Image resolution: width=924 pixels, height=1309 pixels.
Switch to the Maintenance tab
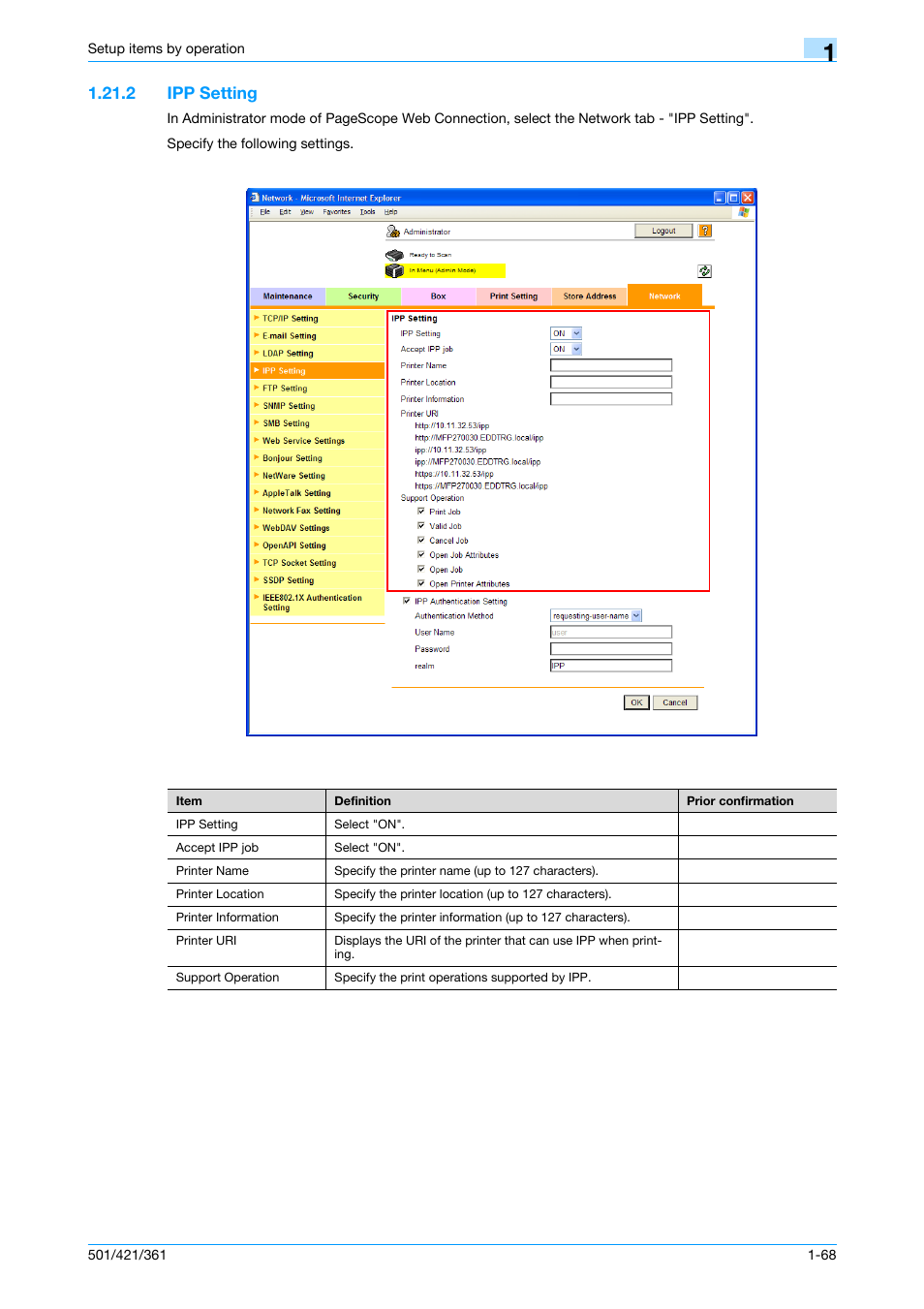(288, 296)
